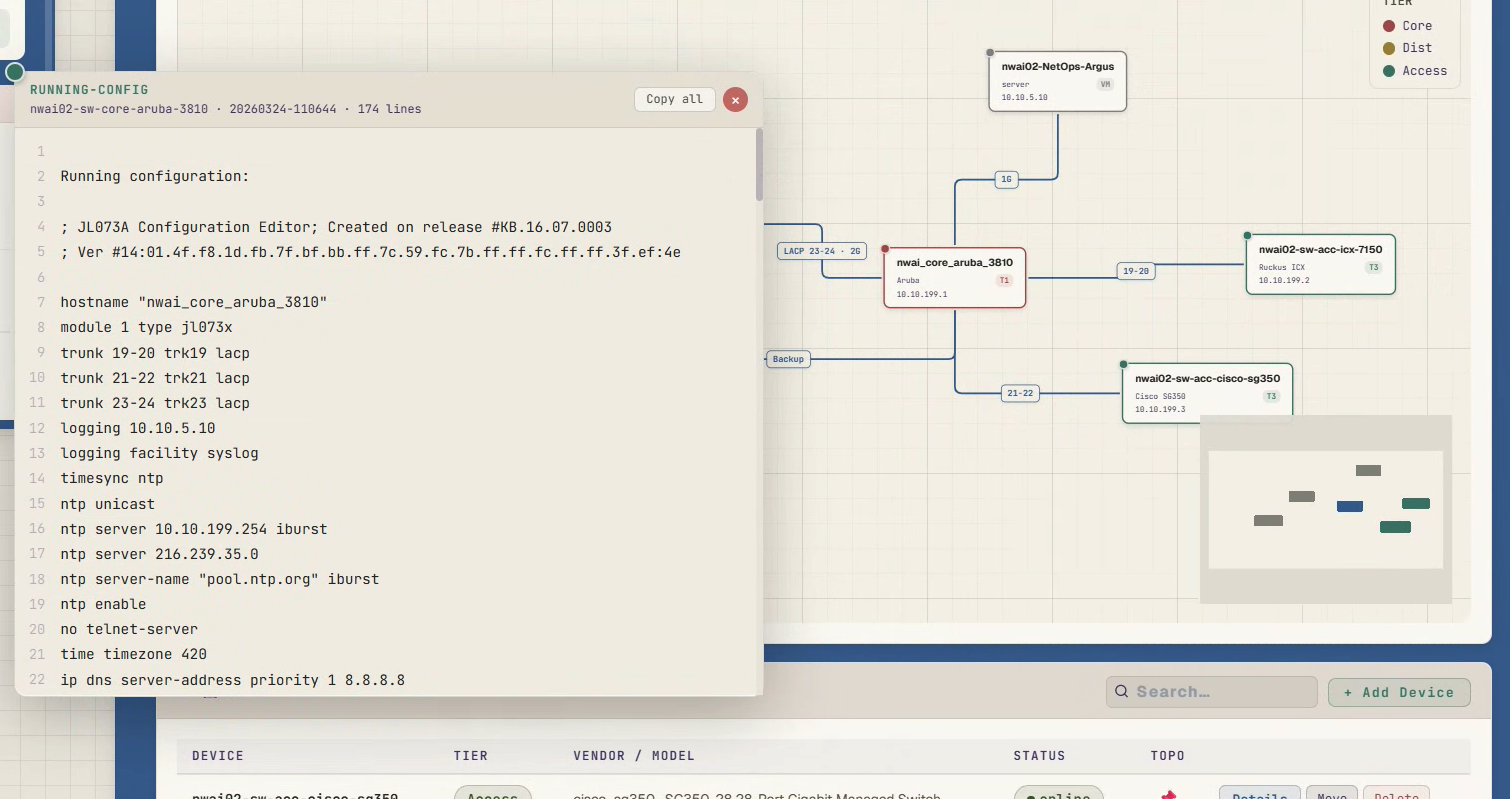The image size is (1510, 799).
Task: Click green status dot on icx-7150 node
Action: pyautogui.click(x=1247, y=235)
